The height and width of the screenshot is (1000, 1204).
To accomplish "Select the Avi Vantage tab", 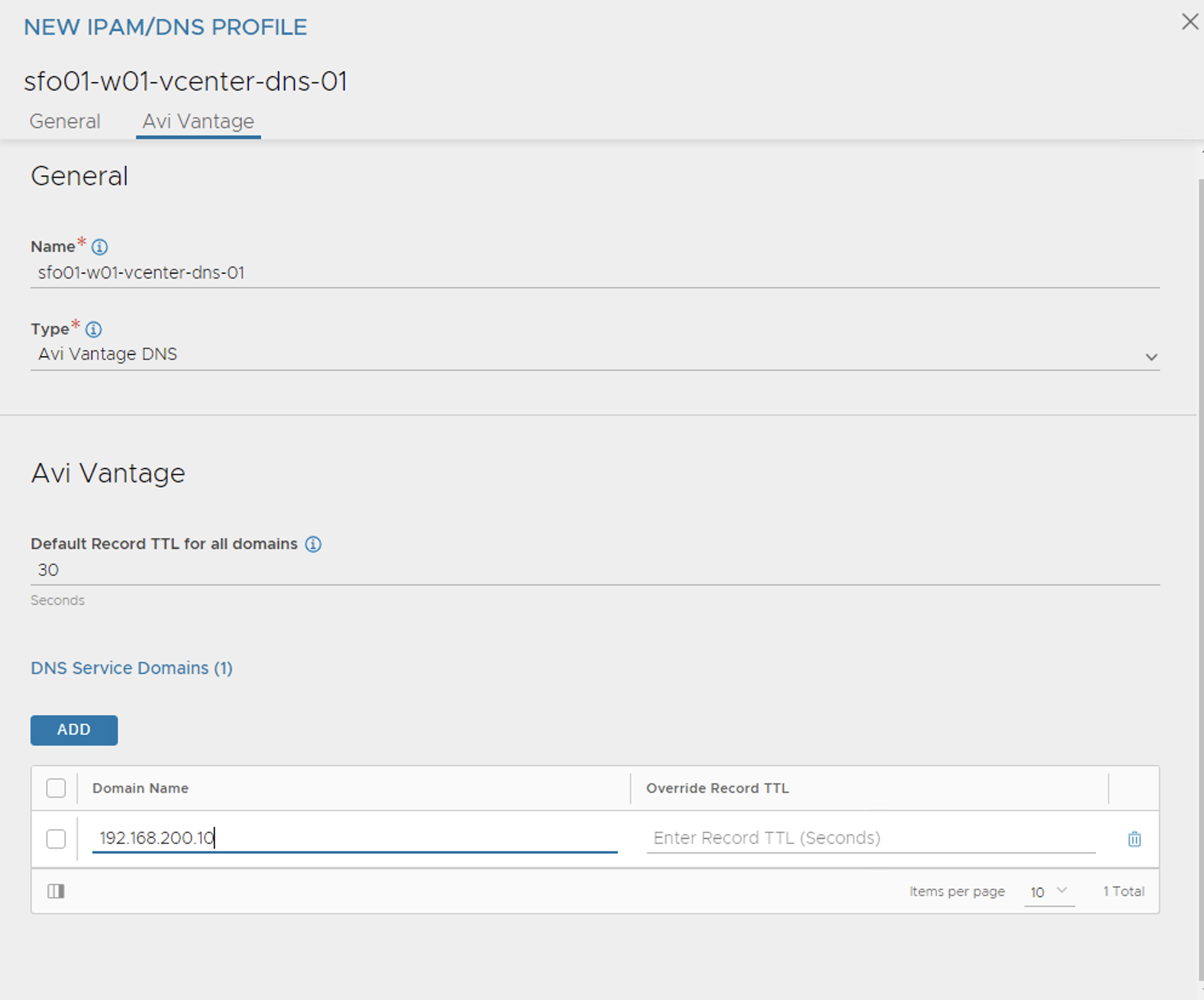I will (x=198, y=121).
